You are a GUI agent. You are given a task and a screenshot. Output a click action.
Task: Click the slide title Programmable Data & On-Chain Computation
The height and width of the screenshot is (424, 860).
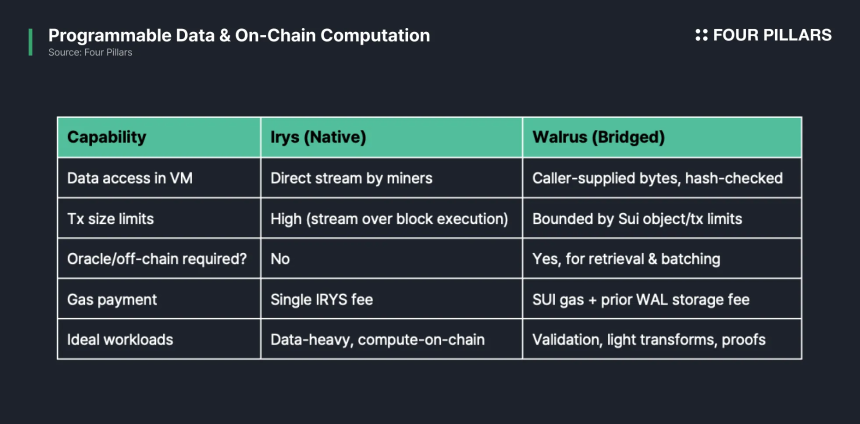click(x=239, y=36)
